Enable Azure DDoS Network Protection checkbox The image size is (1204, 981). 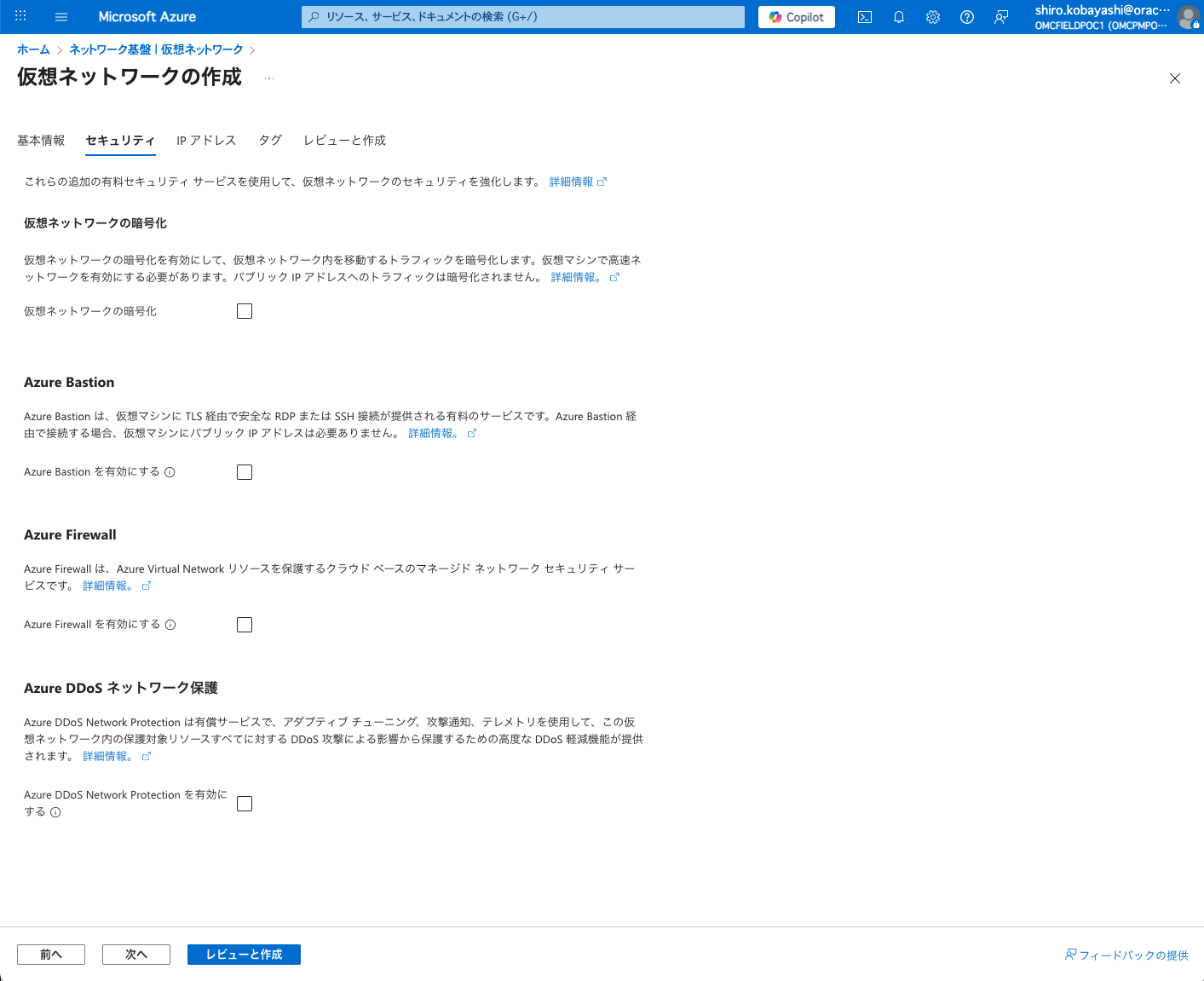coord(245,803)
